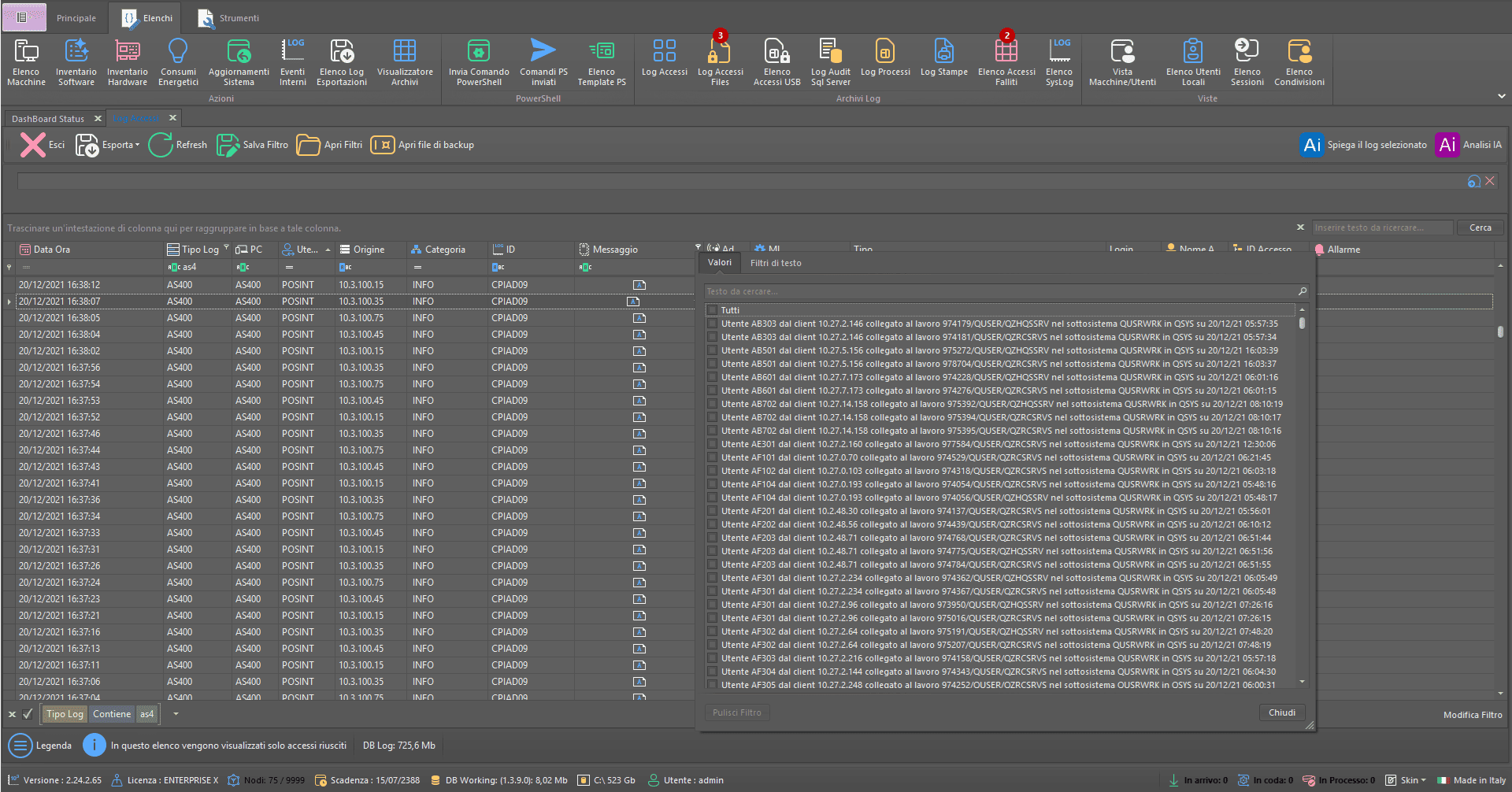The image size is (1512, 792).
Task: Check Utente AB601 974228 entry
Action: click(712, 377)
